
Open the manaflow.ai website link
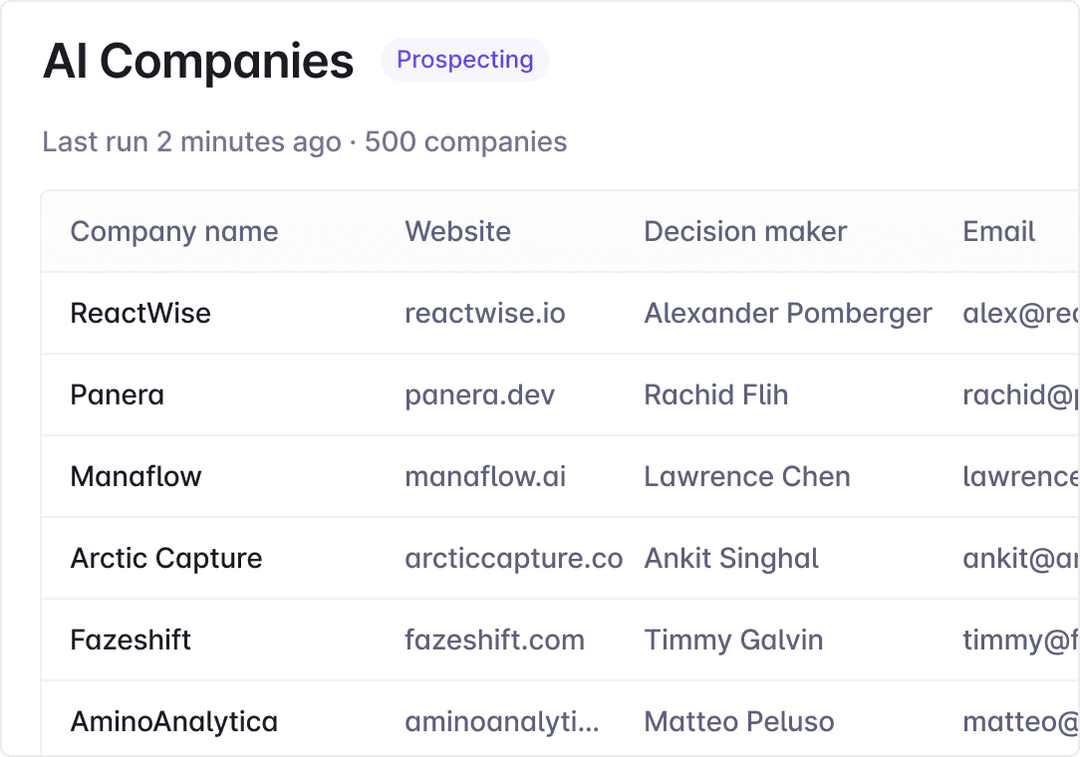click(485, 477)
